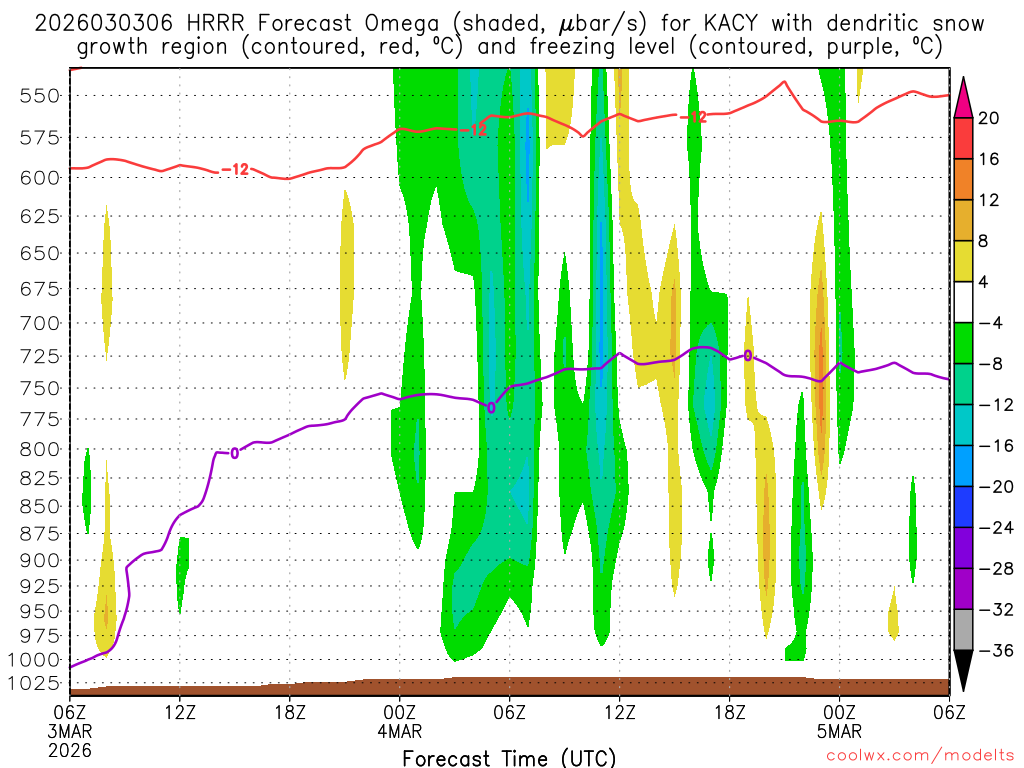1024x768 pixels.
Task: Click the orange 12 legend swatch
Action: point(963,179)
